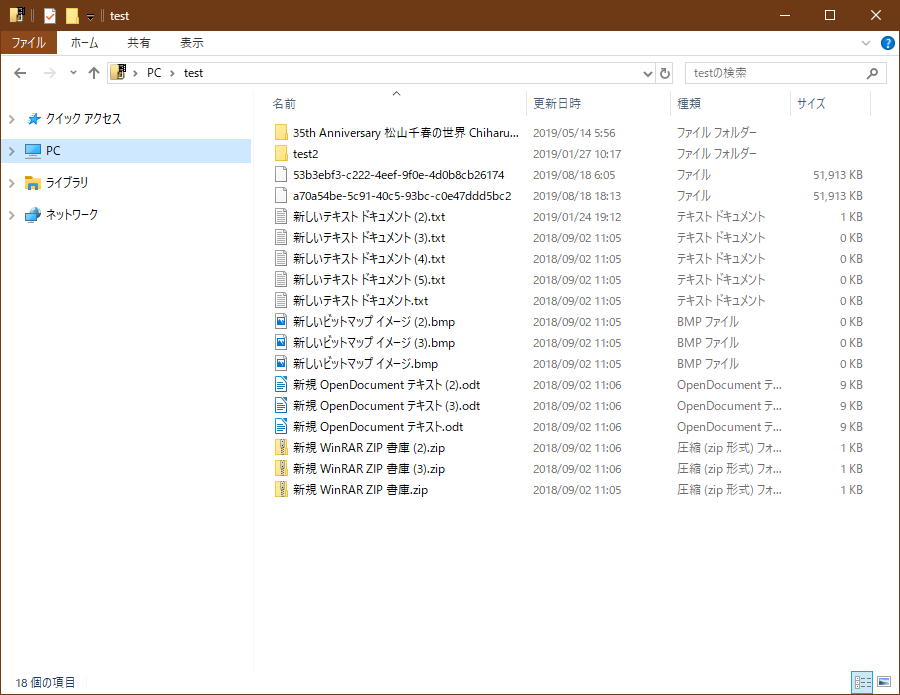Open the Help question mark icon
This screenshot has height=695, width=900.
(887, 43)
